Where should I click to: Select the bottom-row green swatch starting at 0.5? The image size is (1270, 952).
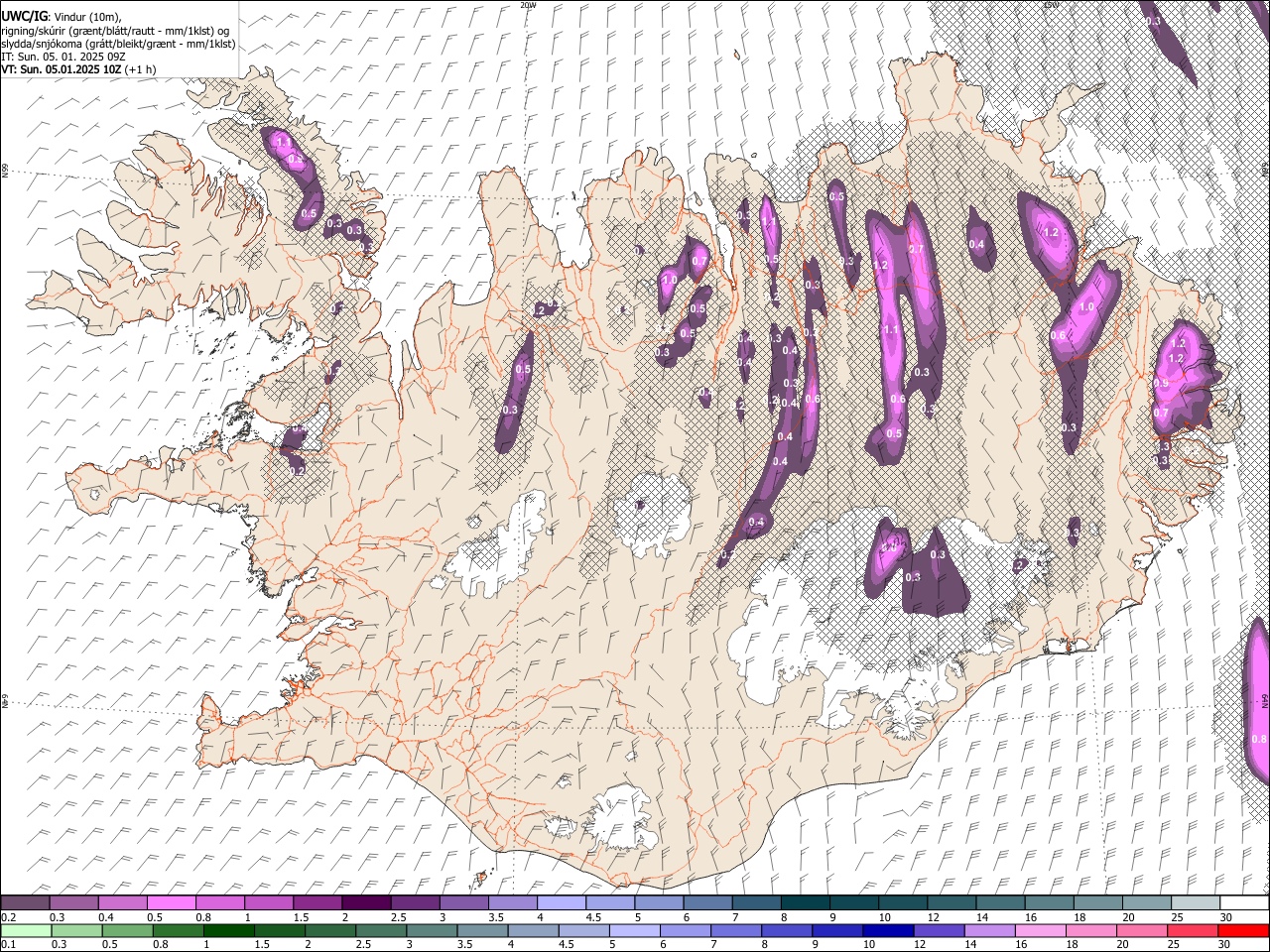point(127,930)
